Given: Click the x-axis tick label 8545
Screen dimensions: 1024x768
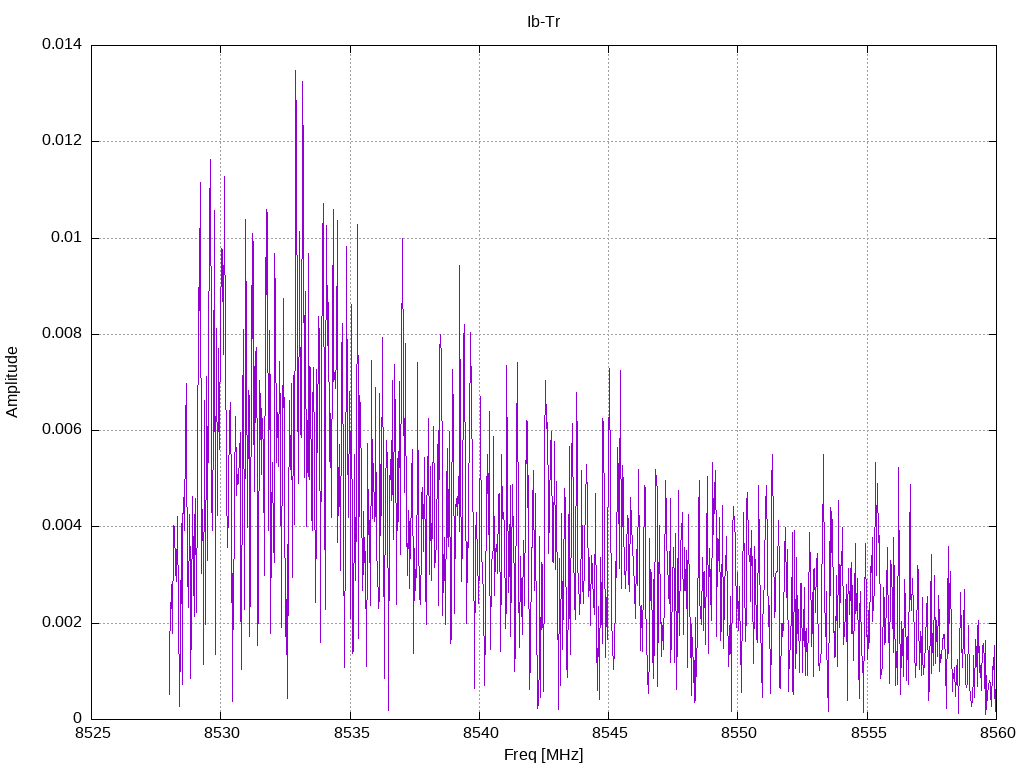Looking at the screenshot, I should (x=609, y=733).
